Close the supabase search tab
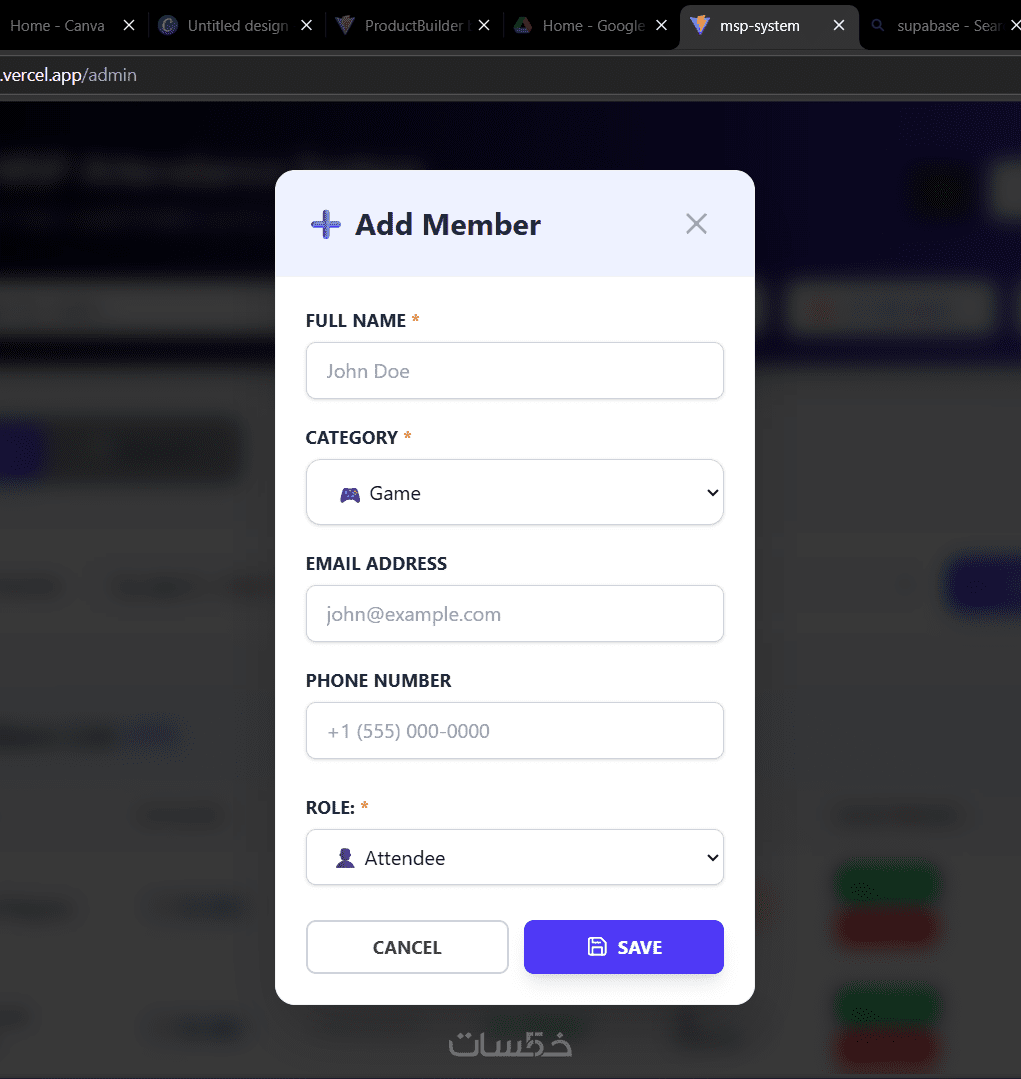The height and width of the screenshot is (1079, 1021). coord(1013,26)
